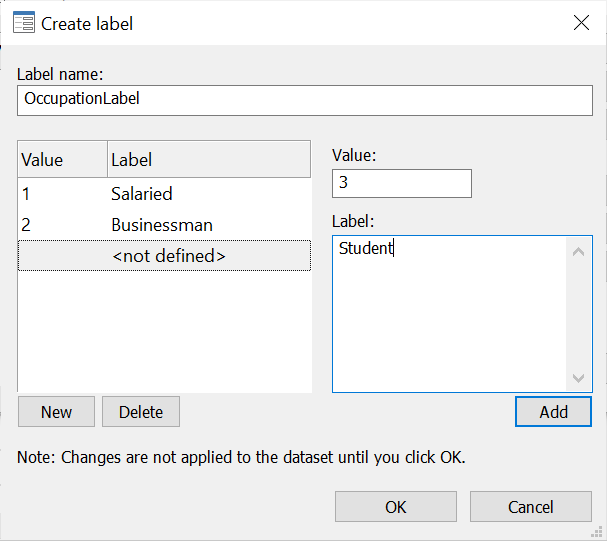This screenshot has width=607, height=541.
Task: Click the Label box scroll down arrow
Action: [578, 378]
